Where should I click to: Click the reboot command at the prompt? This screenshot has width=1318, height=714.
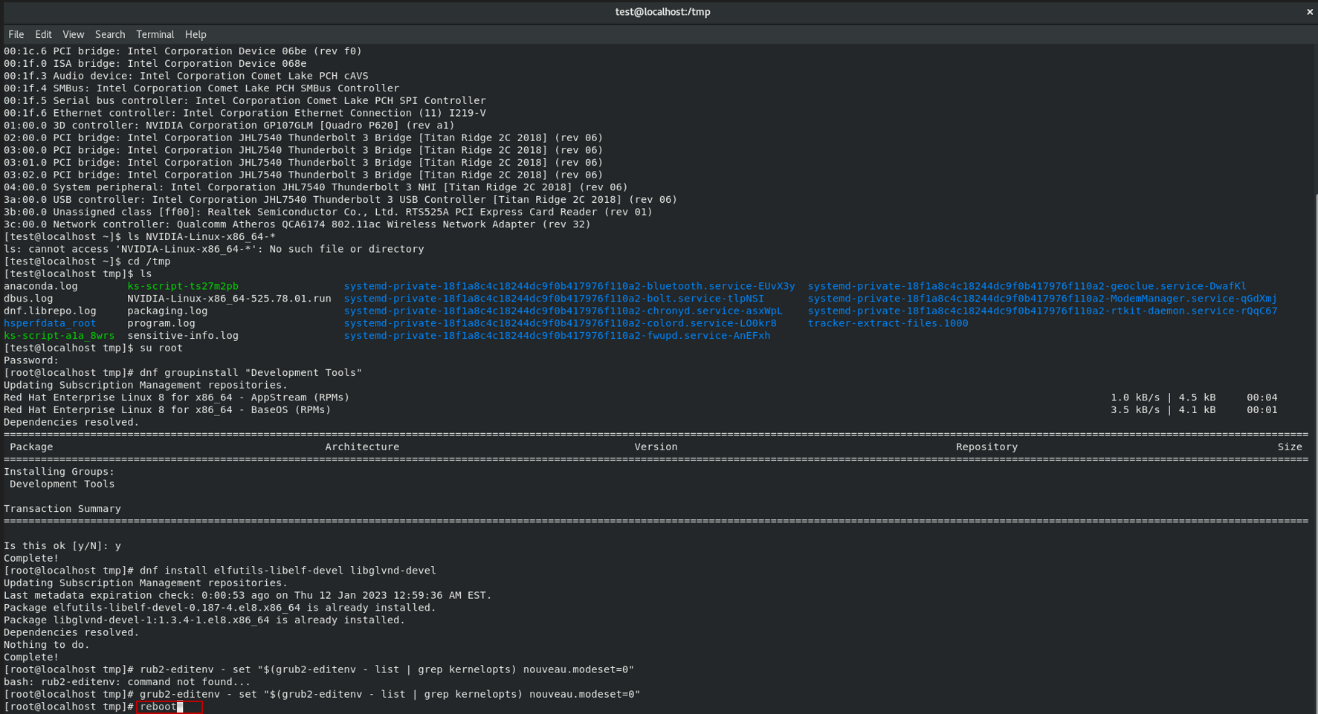pos(157,707)
